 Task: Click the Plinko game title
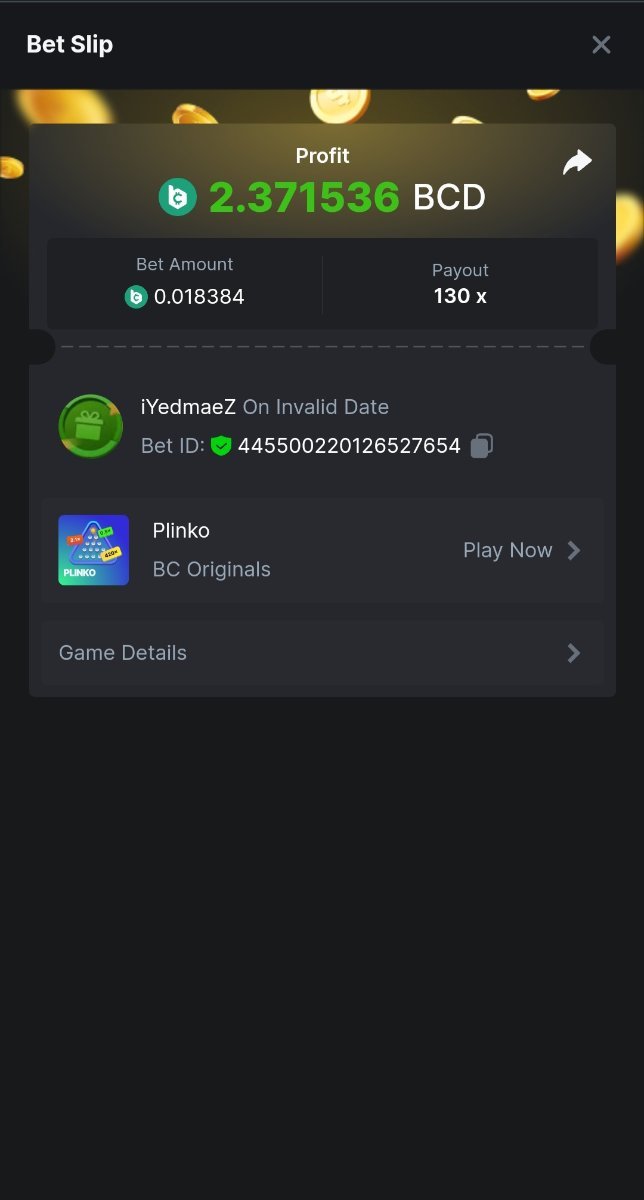(181, 531)
